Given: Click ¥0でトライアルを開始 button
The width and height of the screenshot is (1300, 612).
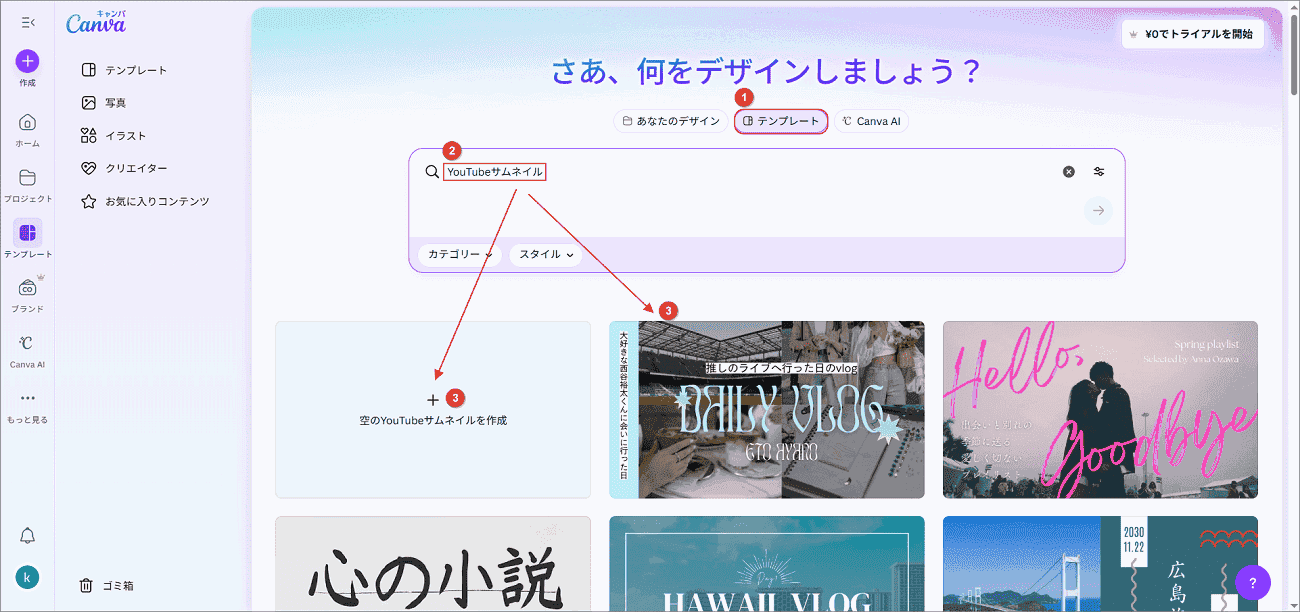Looking at the screenshot, I should click(x=1192, y=33).
